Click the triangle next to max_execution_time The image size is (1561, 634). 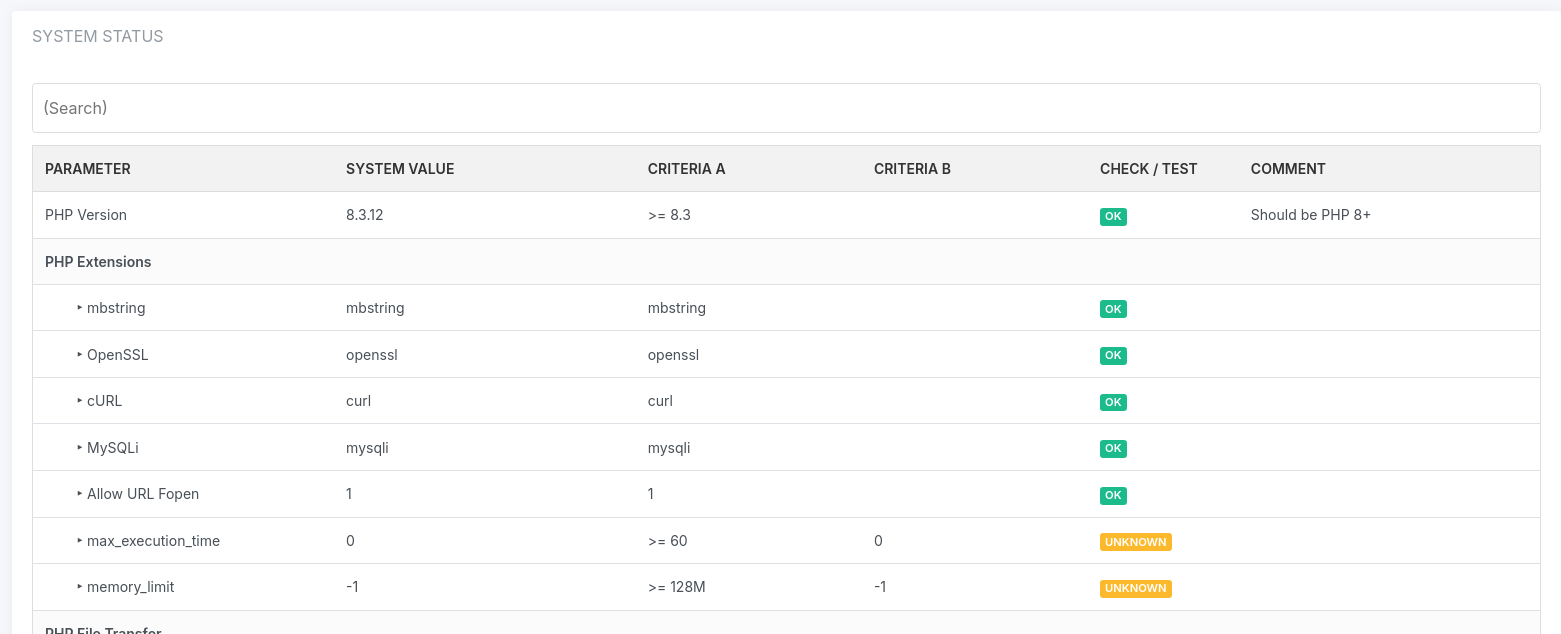tap(80, 541)
